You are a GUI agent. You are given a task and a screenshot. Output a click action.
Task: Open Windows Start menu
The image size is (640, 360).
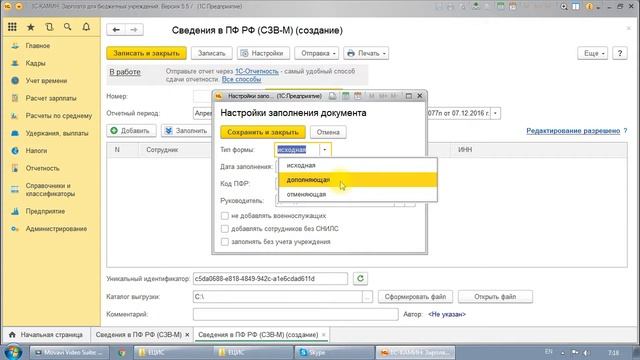tap(13, 352)
